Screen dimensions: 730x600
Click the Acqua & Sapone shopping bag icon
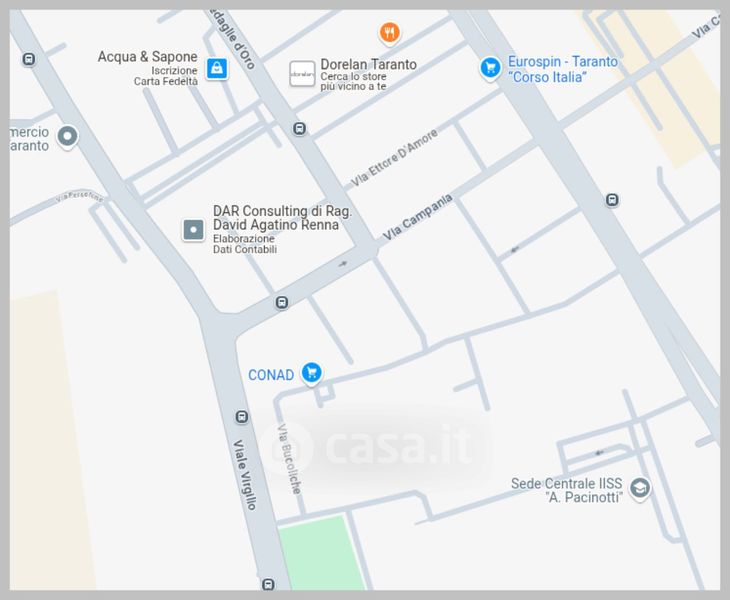[217, 69]
